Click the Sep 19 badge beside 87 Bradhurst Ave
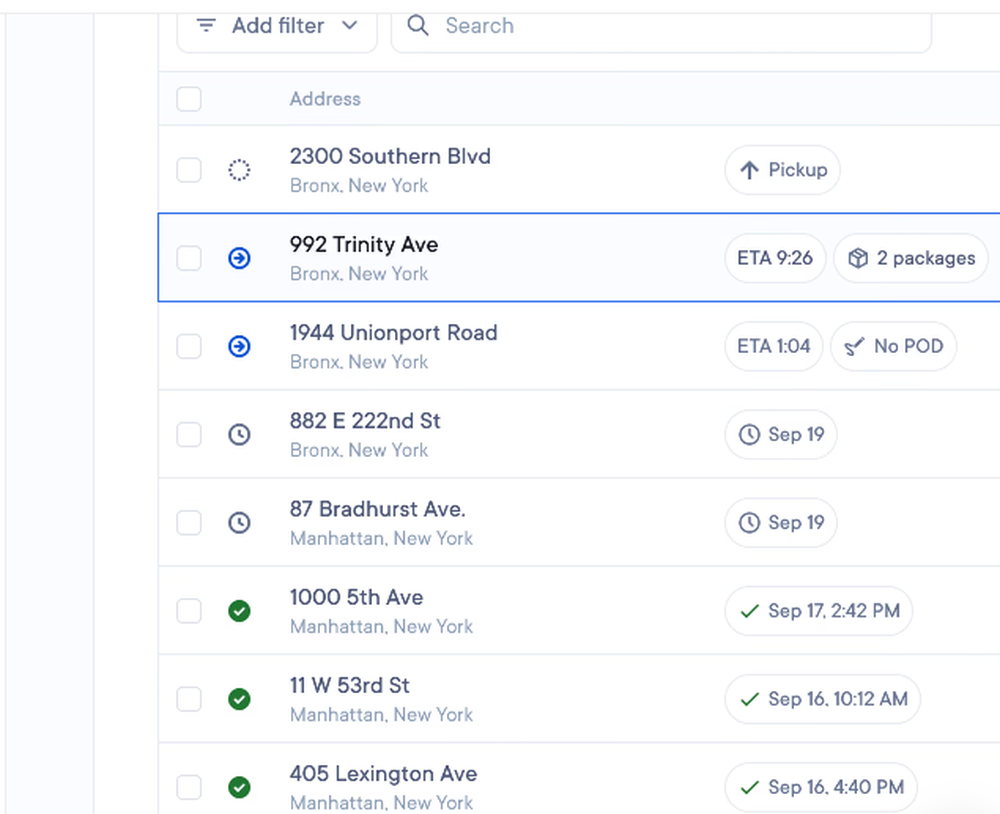Screen dimensions: 1000x814 coord(781,522)
